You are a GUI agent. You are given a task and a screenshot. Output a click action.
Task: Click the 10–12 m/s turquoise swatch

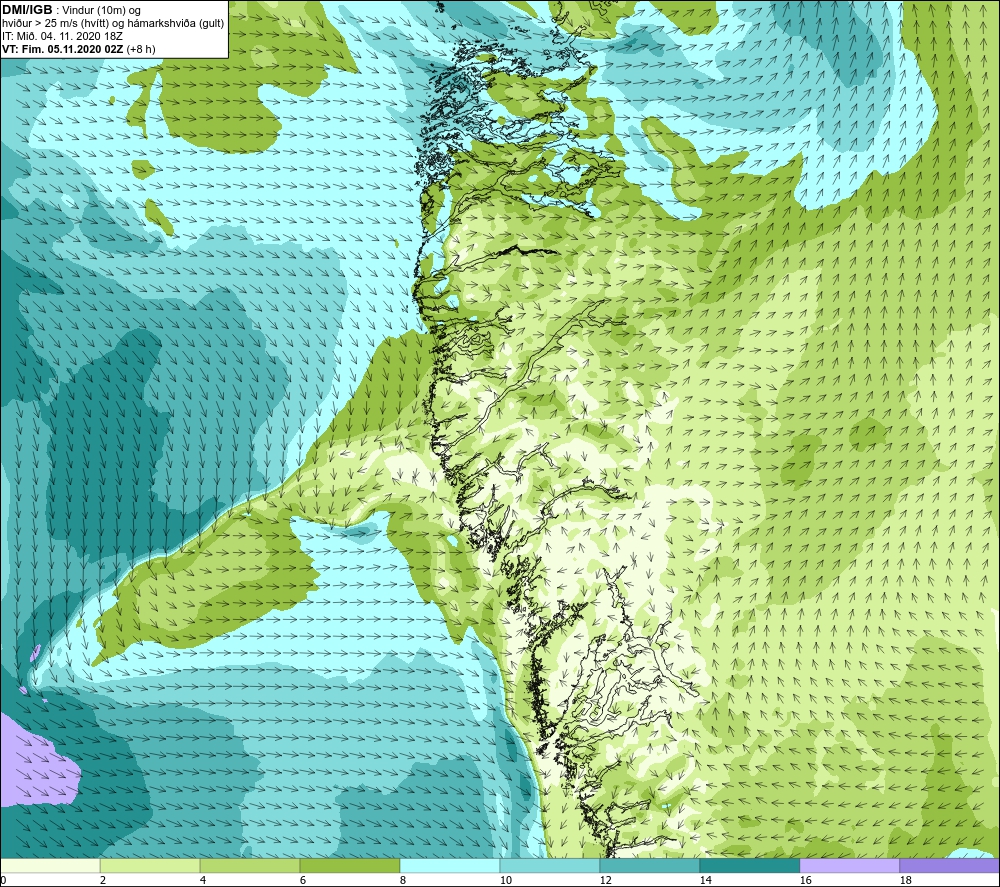pyautogui.click(x=550, y=866)
